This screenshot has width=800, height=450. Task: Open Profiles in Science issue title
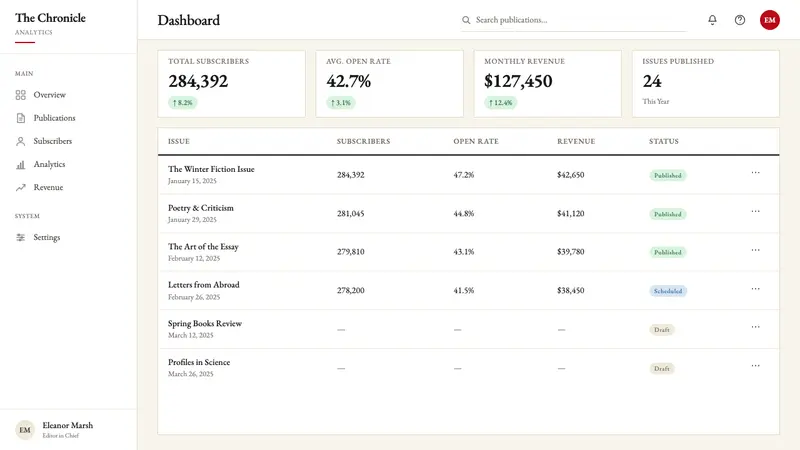tap(199, 362)
